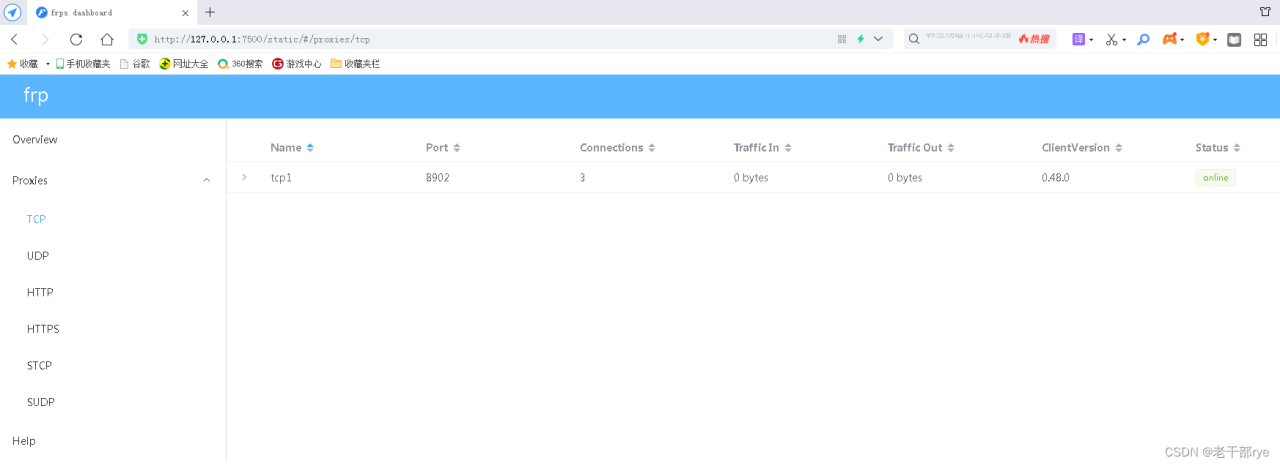
Task: Open the hot search flame button
Action: point(1034,39)
